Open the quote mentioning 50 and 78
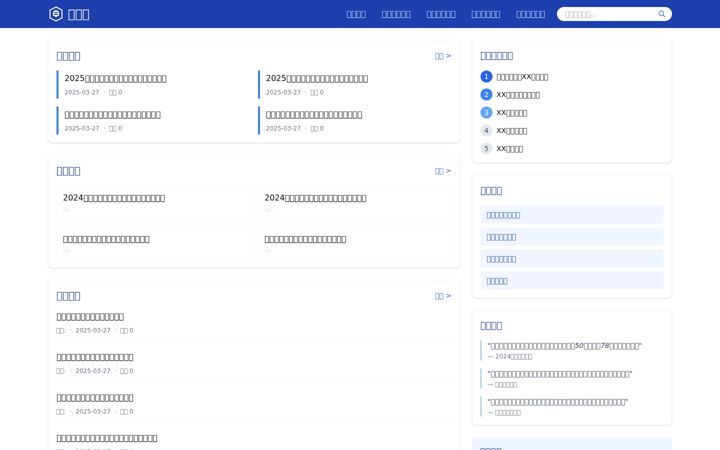The image size is (720, 450). [565, 346]
